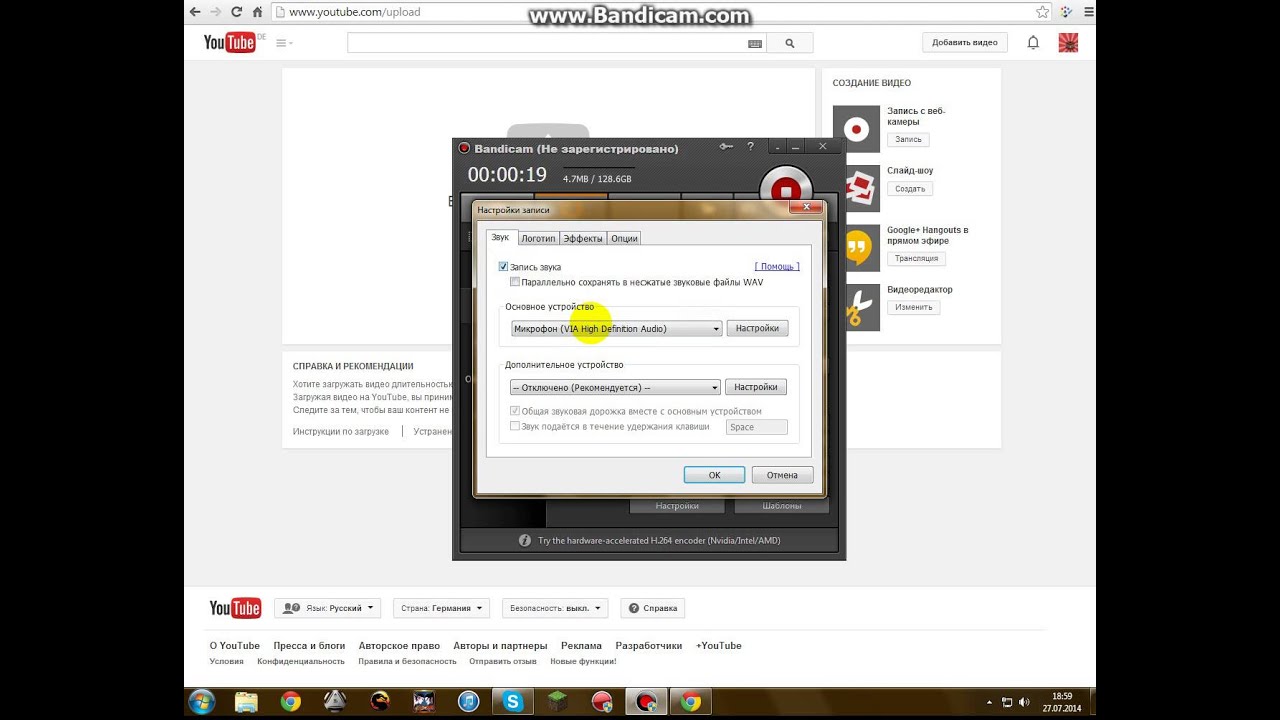Launch Minecraft from the taskbar
This screenshot has height=720, width=1280.
(x=557, y=702)
